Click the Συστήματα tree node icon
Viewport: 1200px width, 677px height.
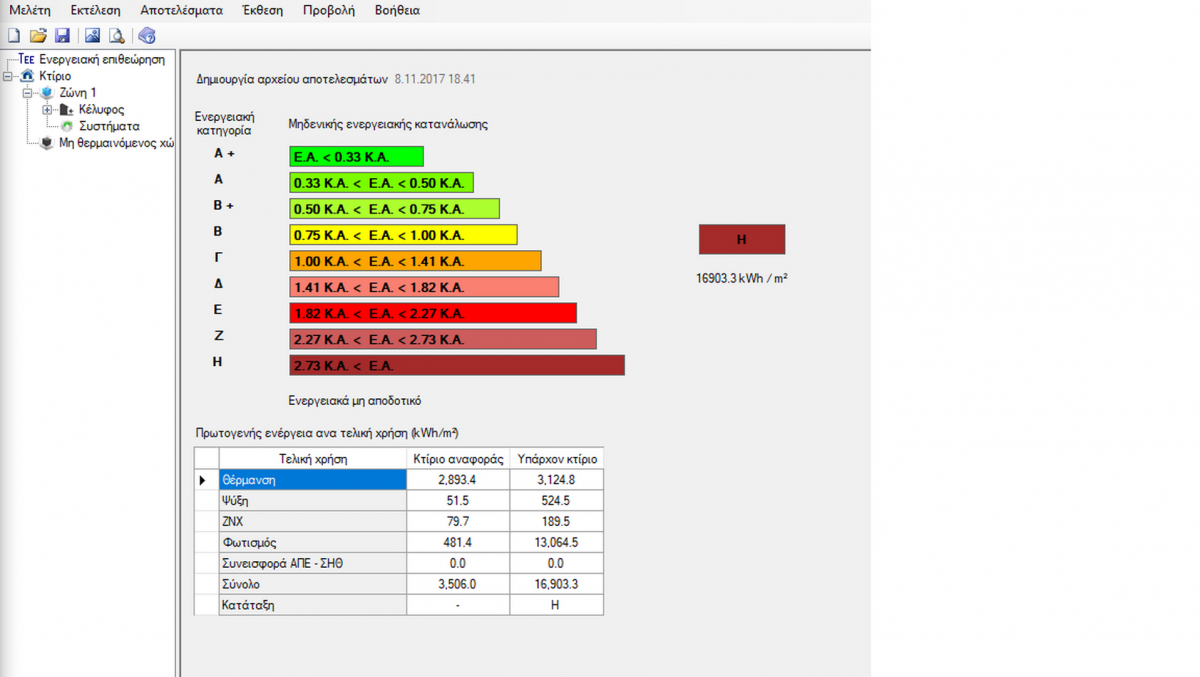pos(67,126)
